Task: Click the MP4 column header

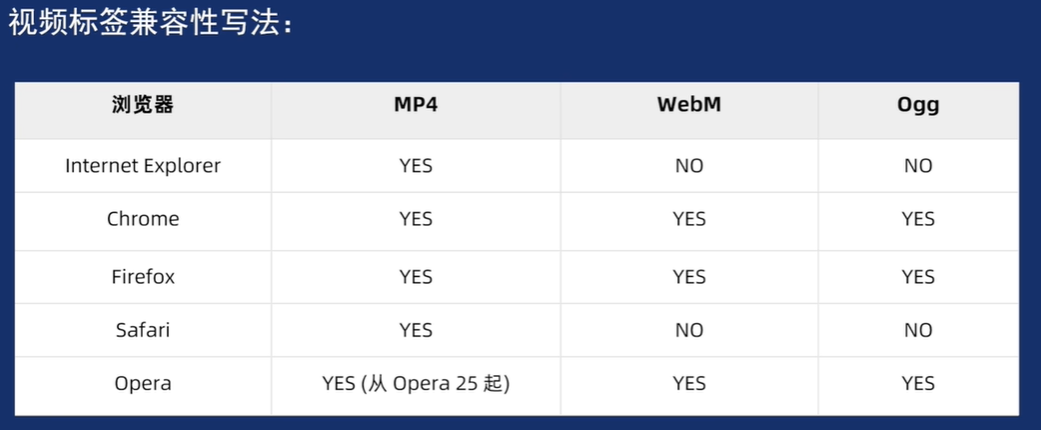Action: (x=415, y=105)
